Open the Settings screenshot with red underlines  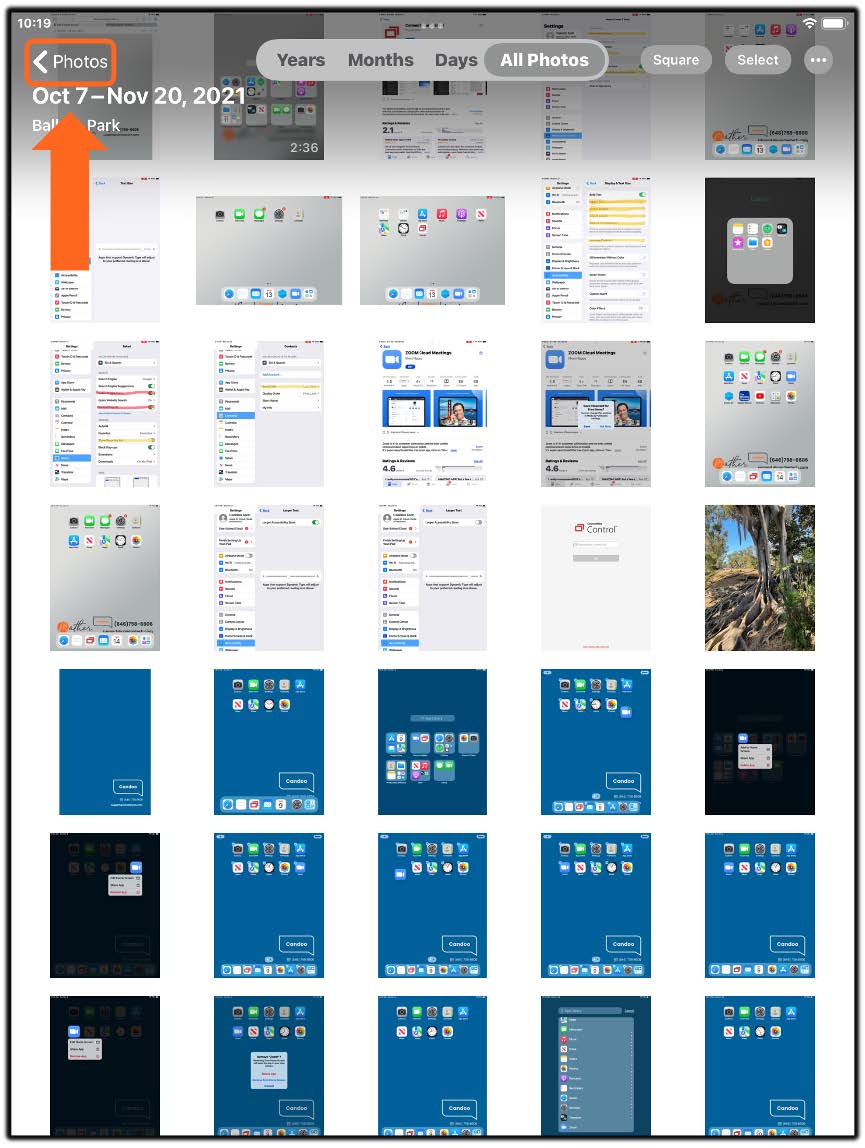(x=105, y=414)
